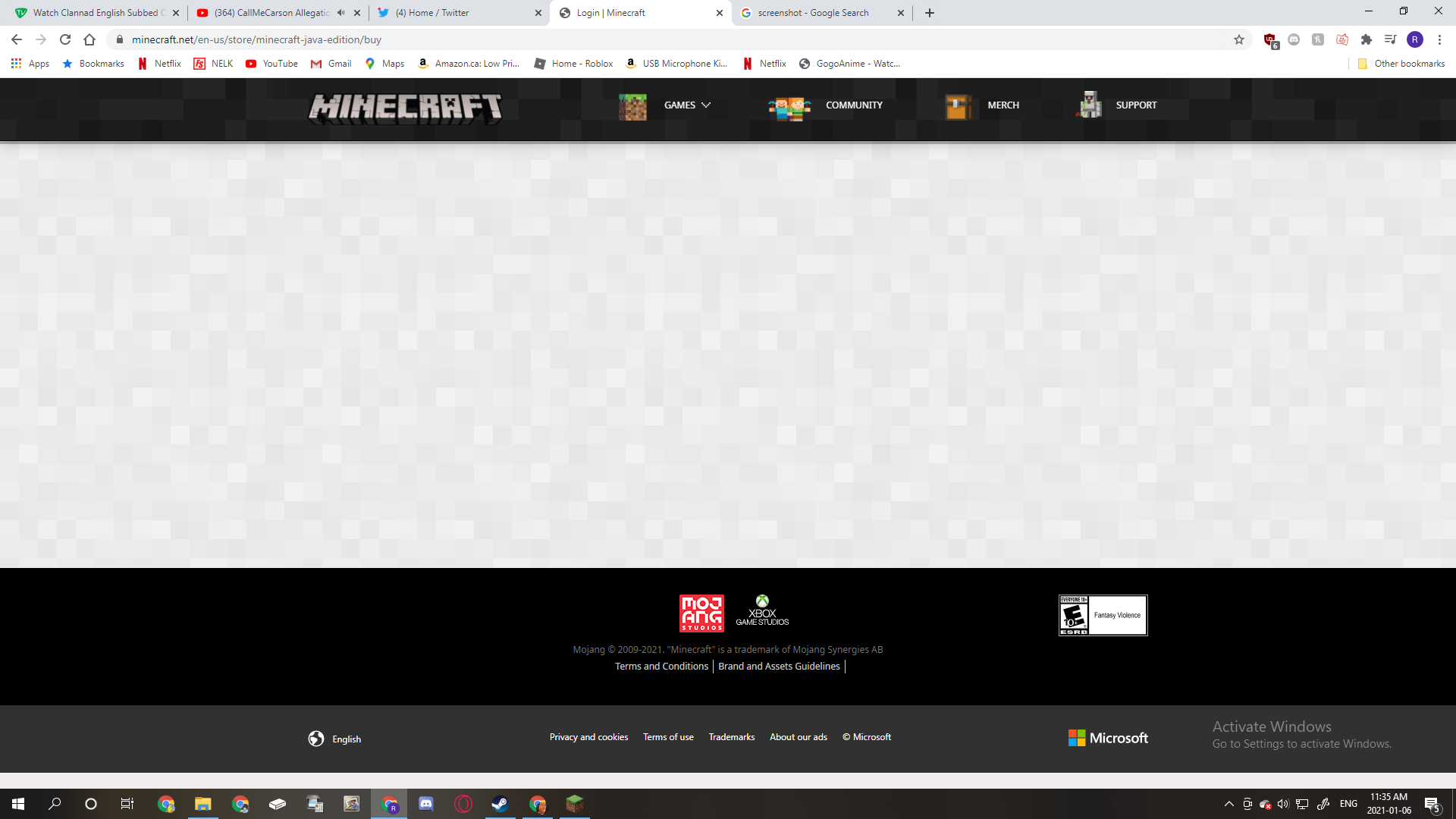Screen dimensions: 1456x819
Task: Switch to the screenshot Google Search tab
Action: click(x=813, y=13)
